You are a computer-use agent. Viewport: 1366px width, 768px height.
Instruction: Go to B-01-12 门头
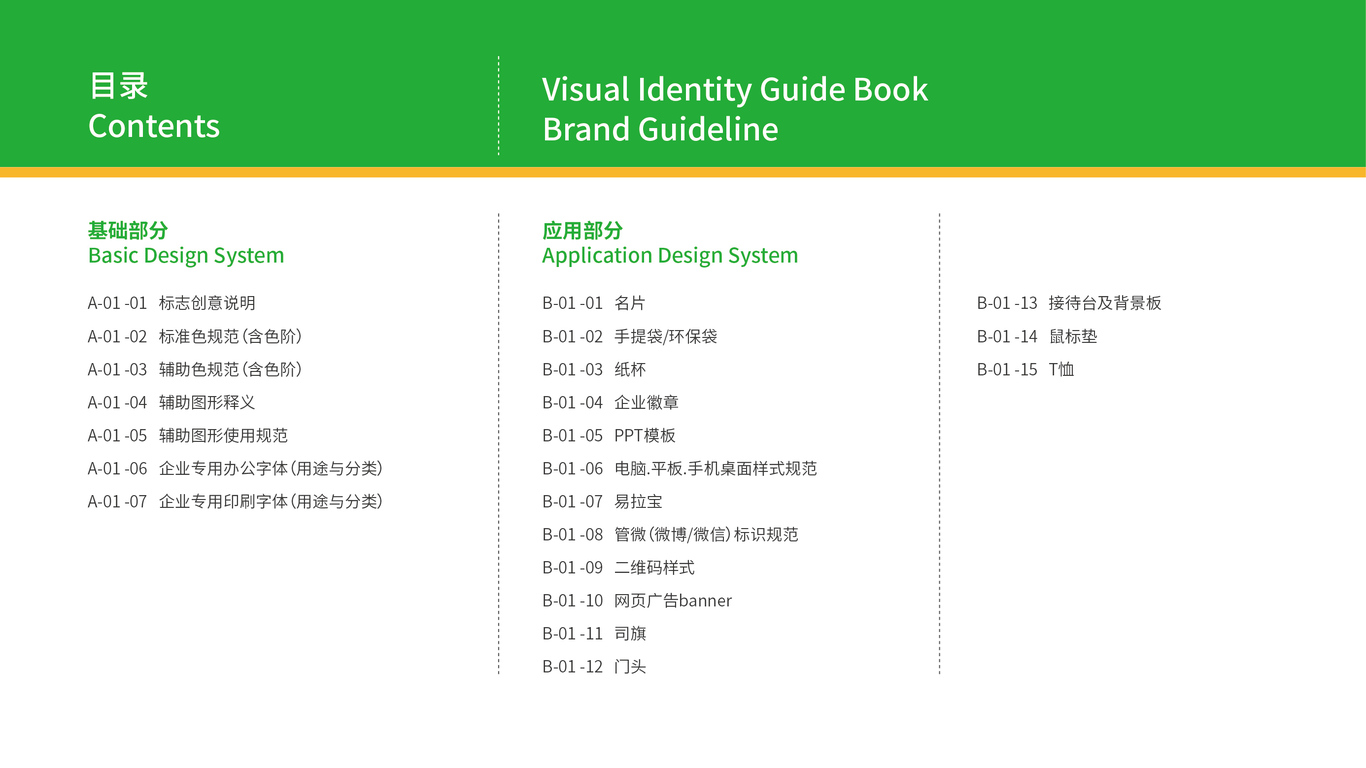click(x=594, y=666)
